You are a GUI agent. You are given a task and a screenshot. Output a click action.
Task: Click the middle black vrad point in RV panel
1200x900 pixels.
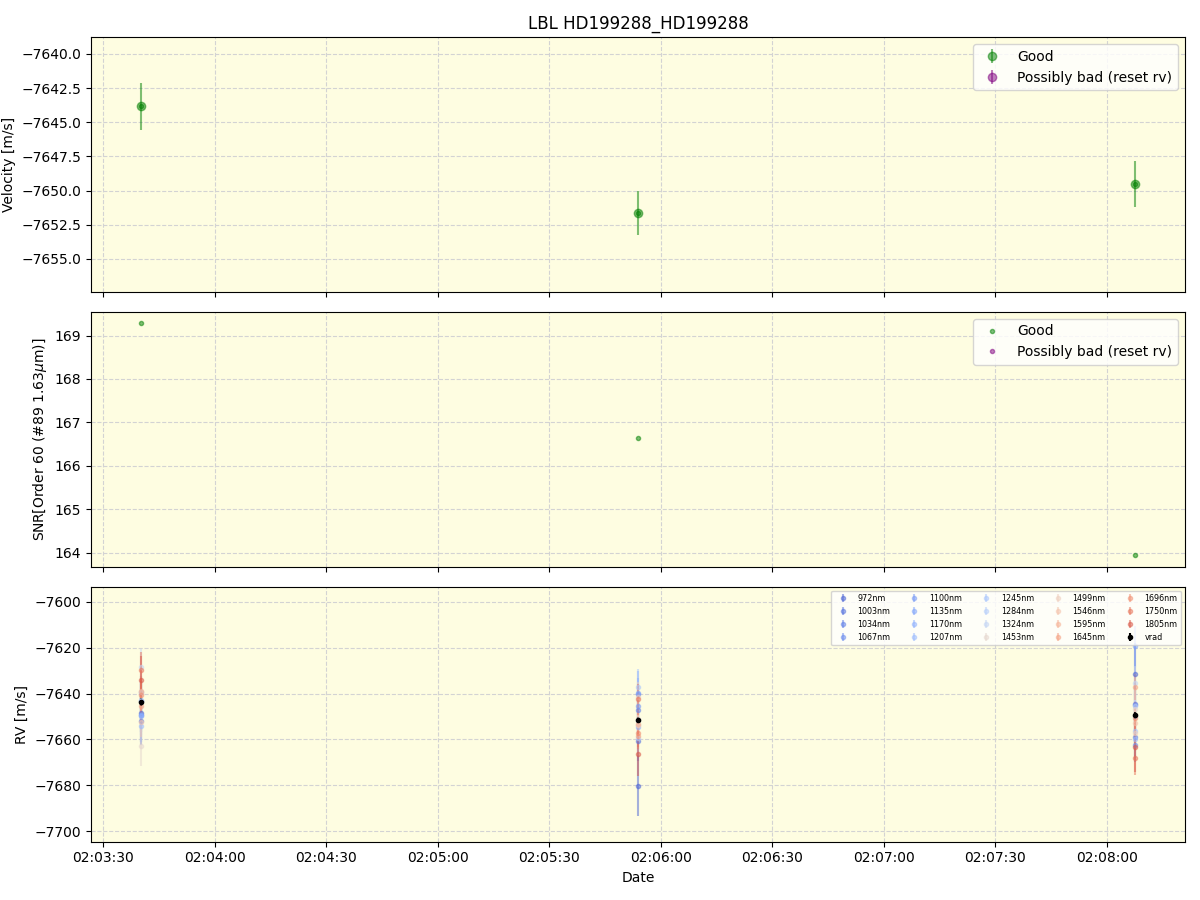click(638, 720)
